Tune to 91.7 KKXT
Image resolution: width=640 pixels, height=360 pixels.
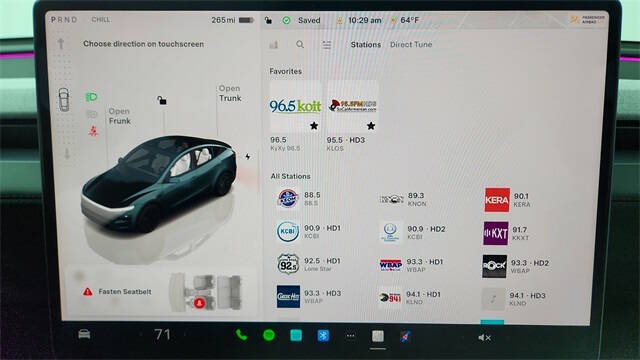tap(507, 233)
